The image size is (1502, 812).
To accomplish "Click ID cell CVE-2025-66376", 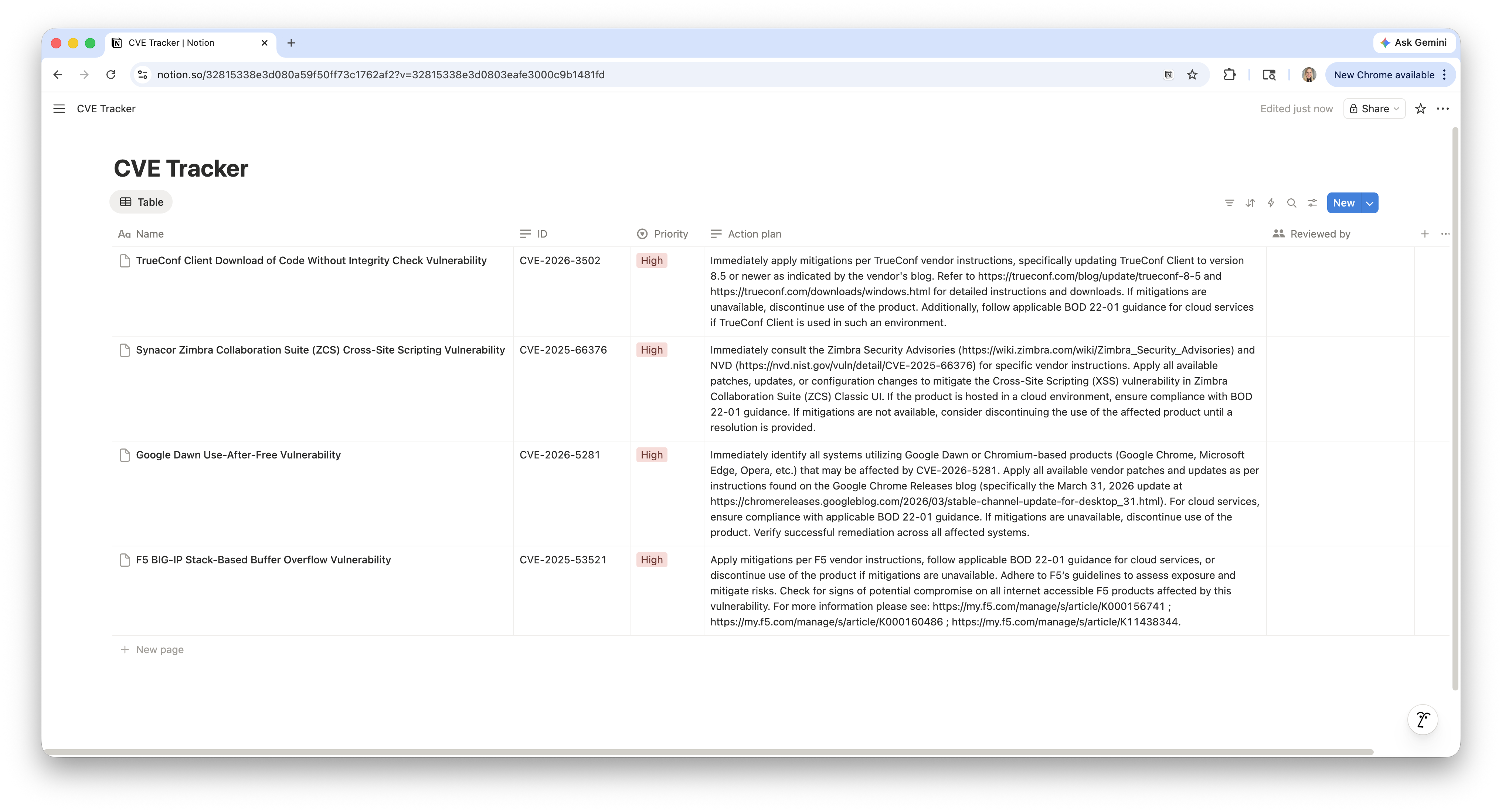I will 571,389.
